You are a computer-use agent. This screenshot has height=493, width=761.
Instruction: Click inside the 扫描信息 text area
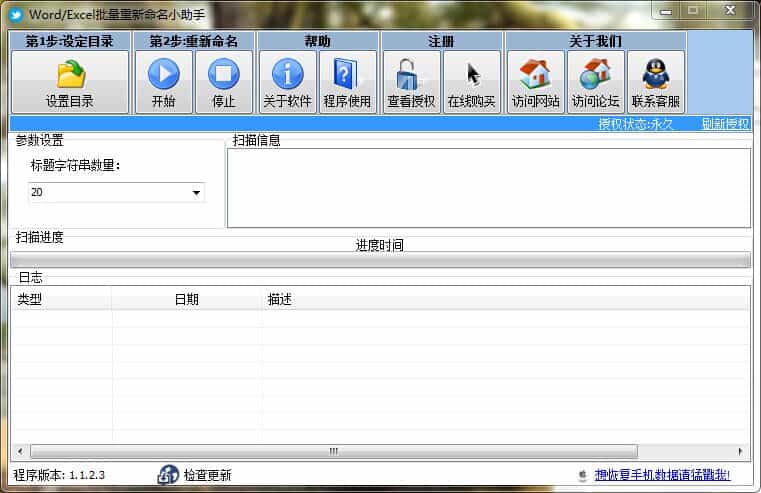point(489,188)
